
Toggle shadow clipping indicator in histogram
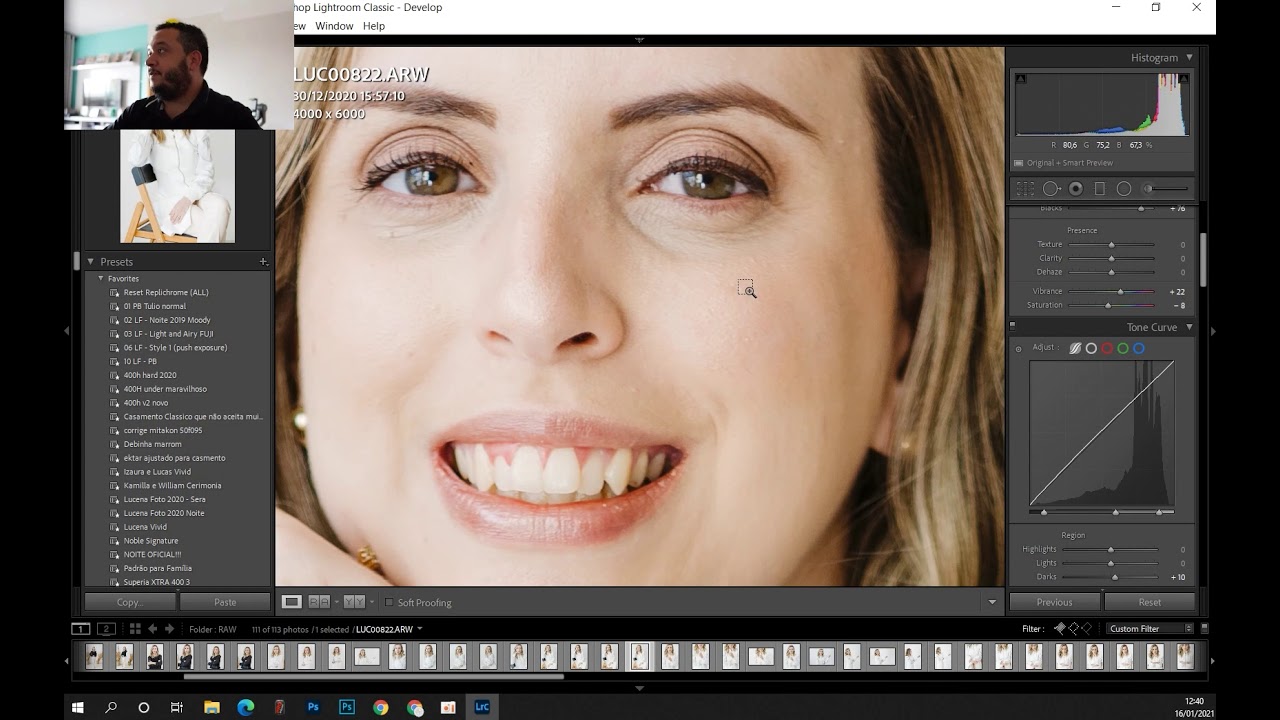click(x=1020, y=78)
